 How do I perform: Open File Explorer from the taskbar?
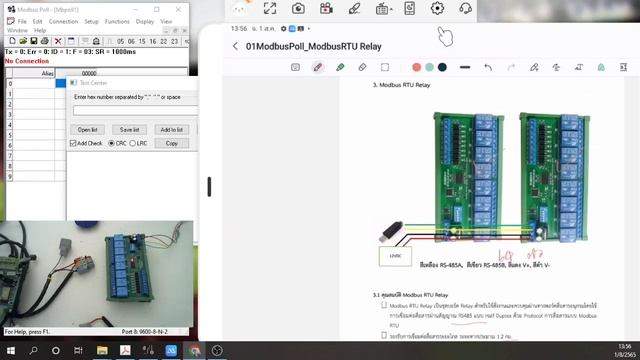point(102,351)
